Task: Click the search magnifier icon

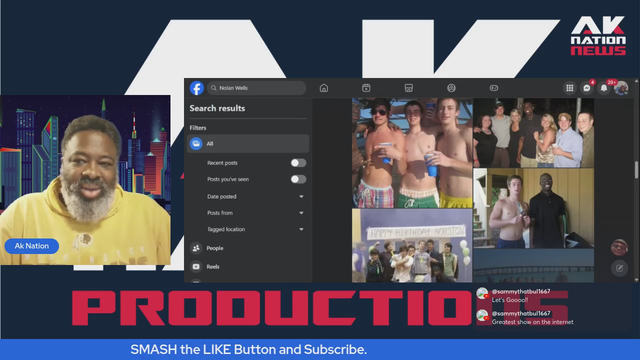Action: 213,88
